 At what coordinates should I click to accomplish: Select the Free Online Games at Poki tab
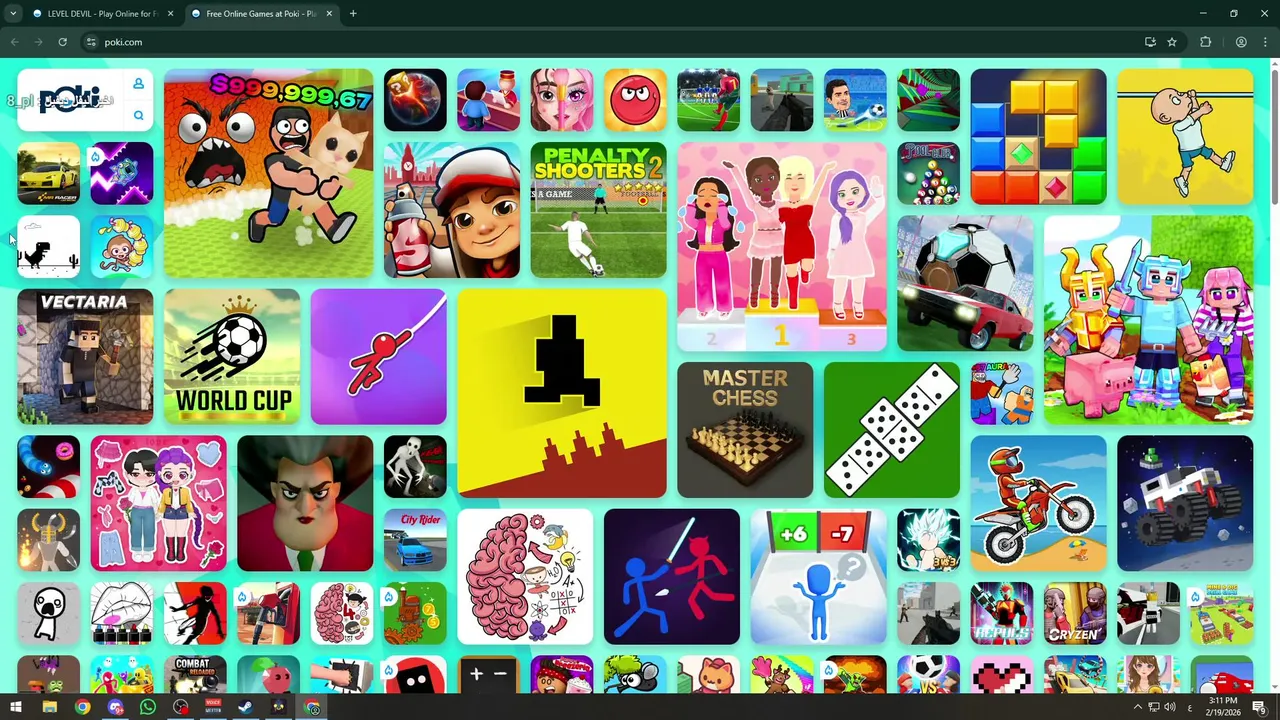click(x=260, y=14)
